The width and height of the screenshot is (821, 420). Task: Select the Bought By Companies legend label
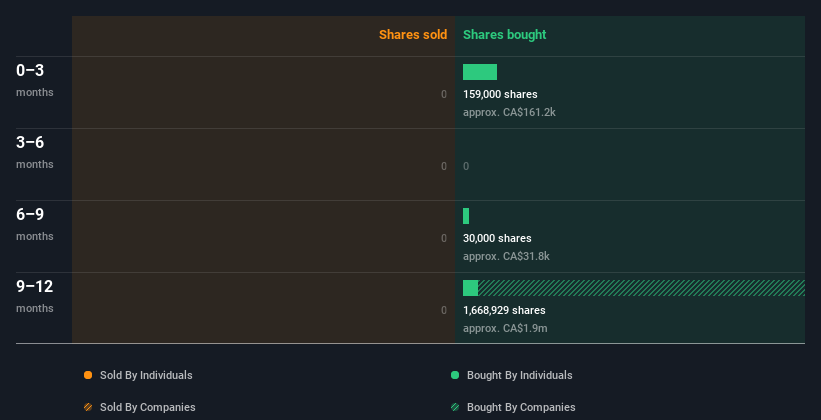pyautogui.click(x=521, y=407)
